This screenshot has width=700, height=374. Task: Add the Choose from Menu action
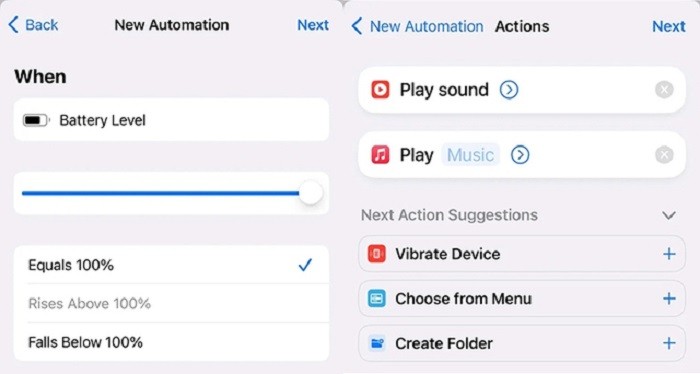[x=669, y=299]
